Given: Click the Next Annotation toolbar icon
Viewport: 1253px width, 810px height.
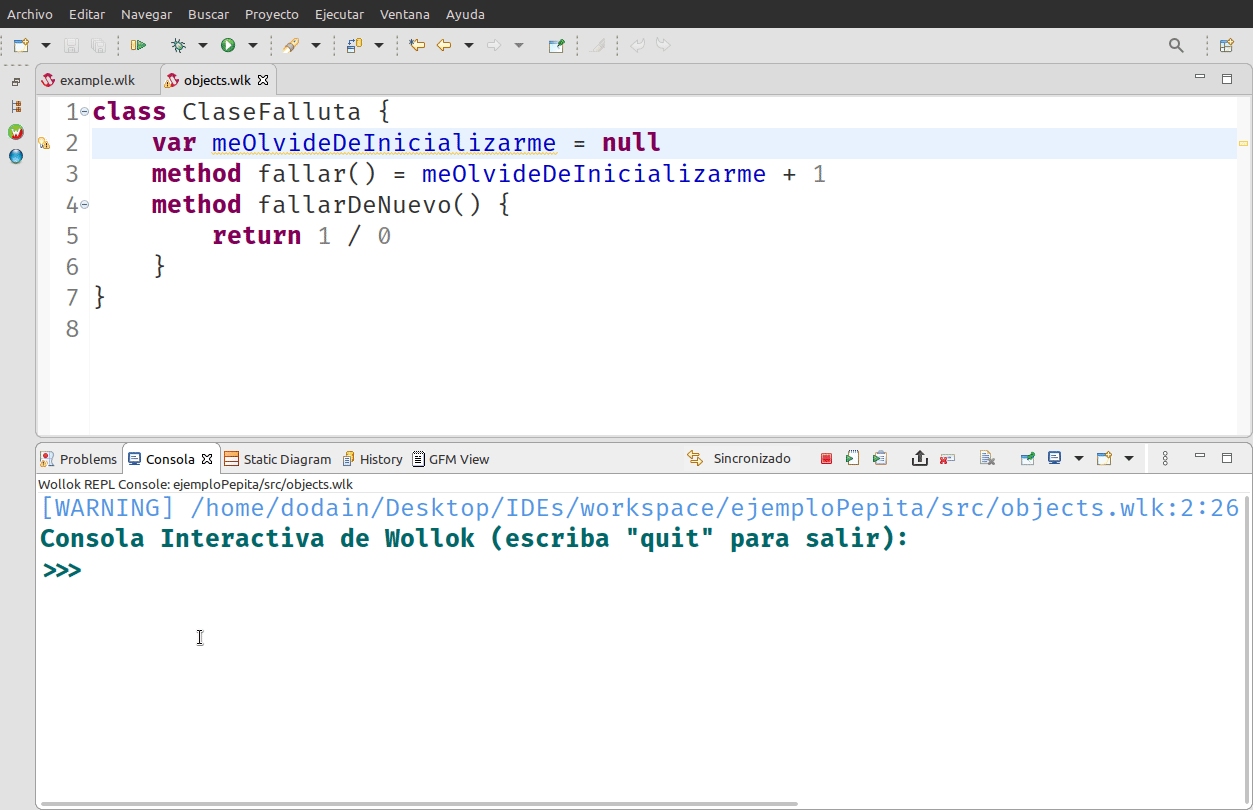Looking at the screenshot, I should coord(354,45).
